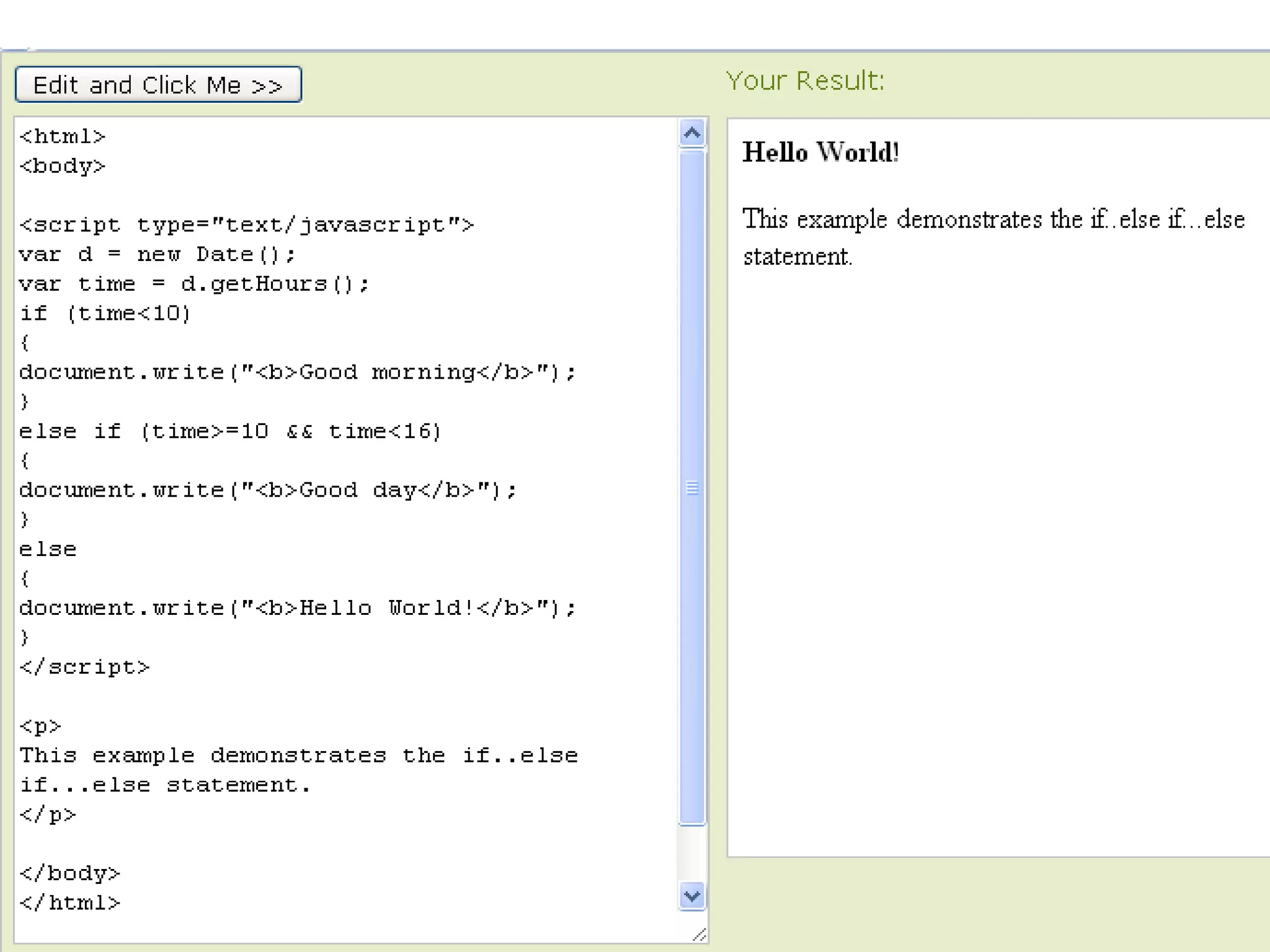Click the scrollbar thumb grip
The height and width of the screenshot is (952, 1270).
click(692, 488)
